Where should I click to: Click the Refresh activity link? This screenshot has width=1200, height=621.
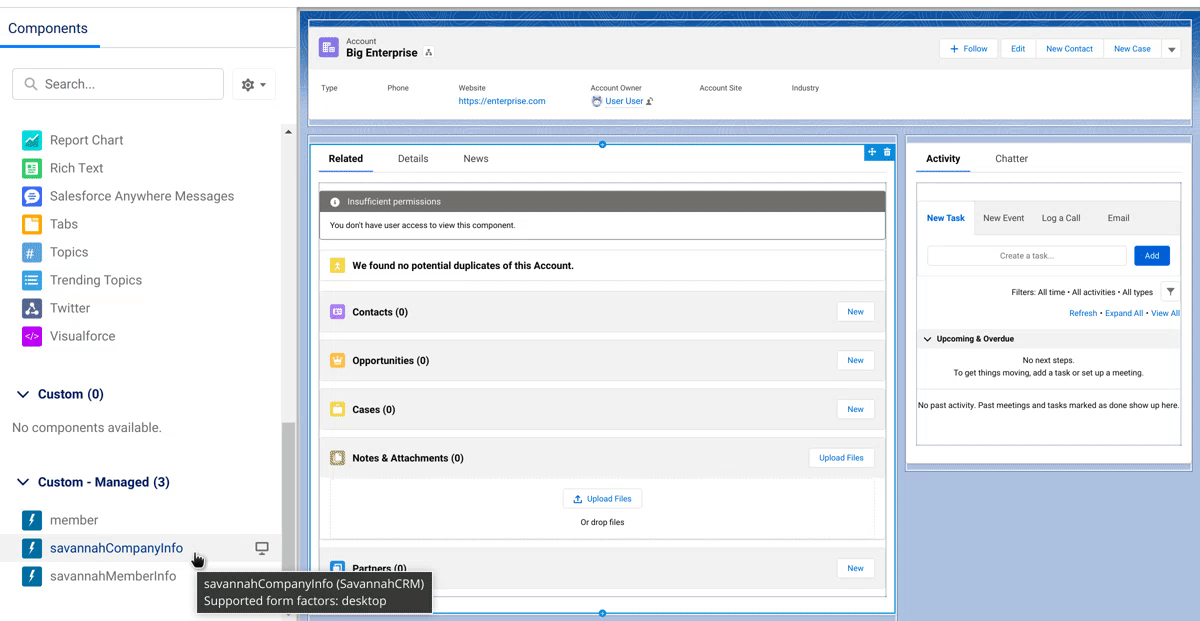(x=1083, y=313)
